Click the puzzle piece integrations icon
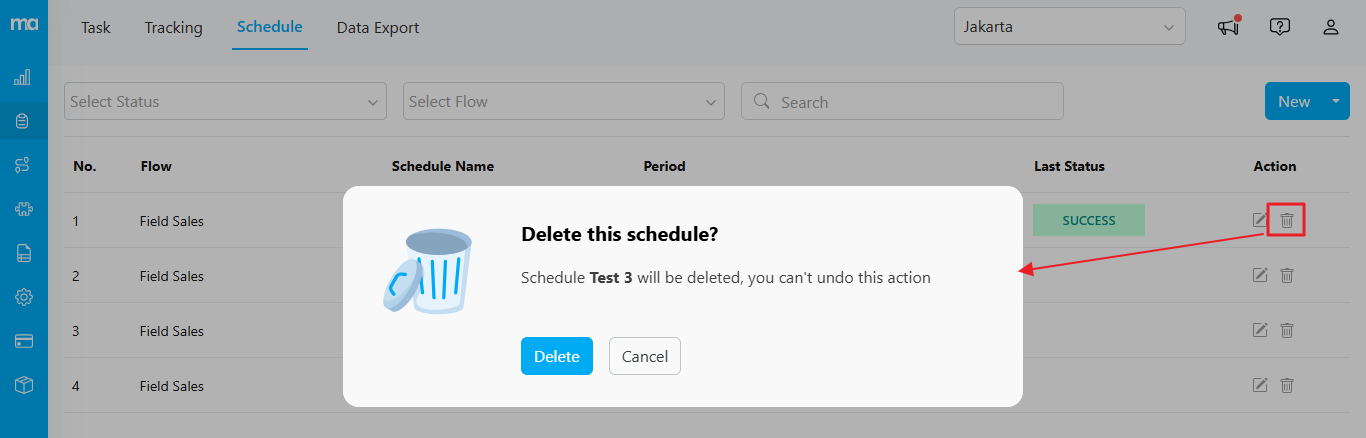The image size is (1366, 438). 24,209
